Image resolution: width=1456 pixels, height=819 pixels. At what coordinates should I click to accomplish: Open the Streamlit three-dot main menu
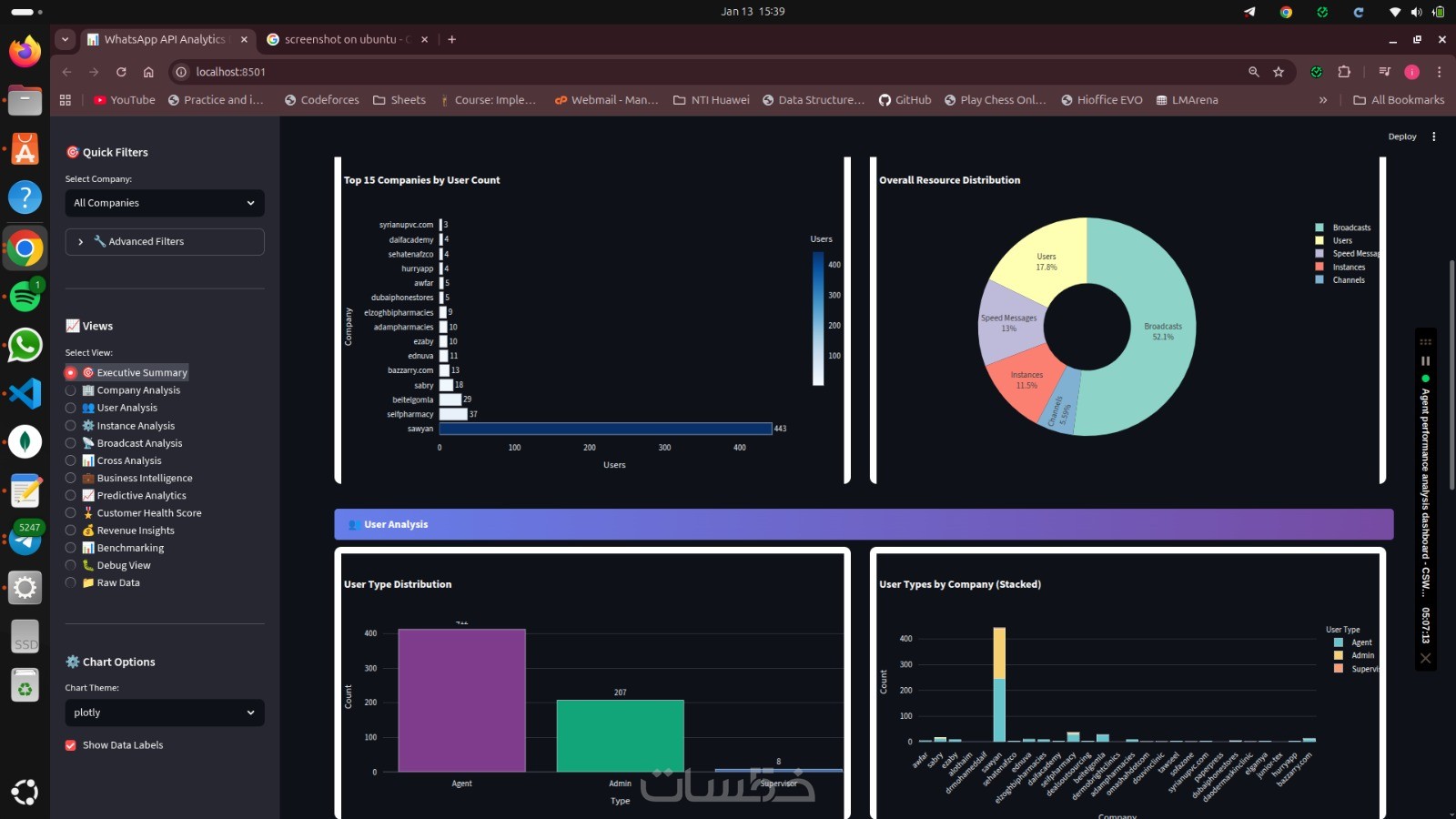(x=1433, y=136)
